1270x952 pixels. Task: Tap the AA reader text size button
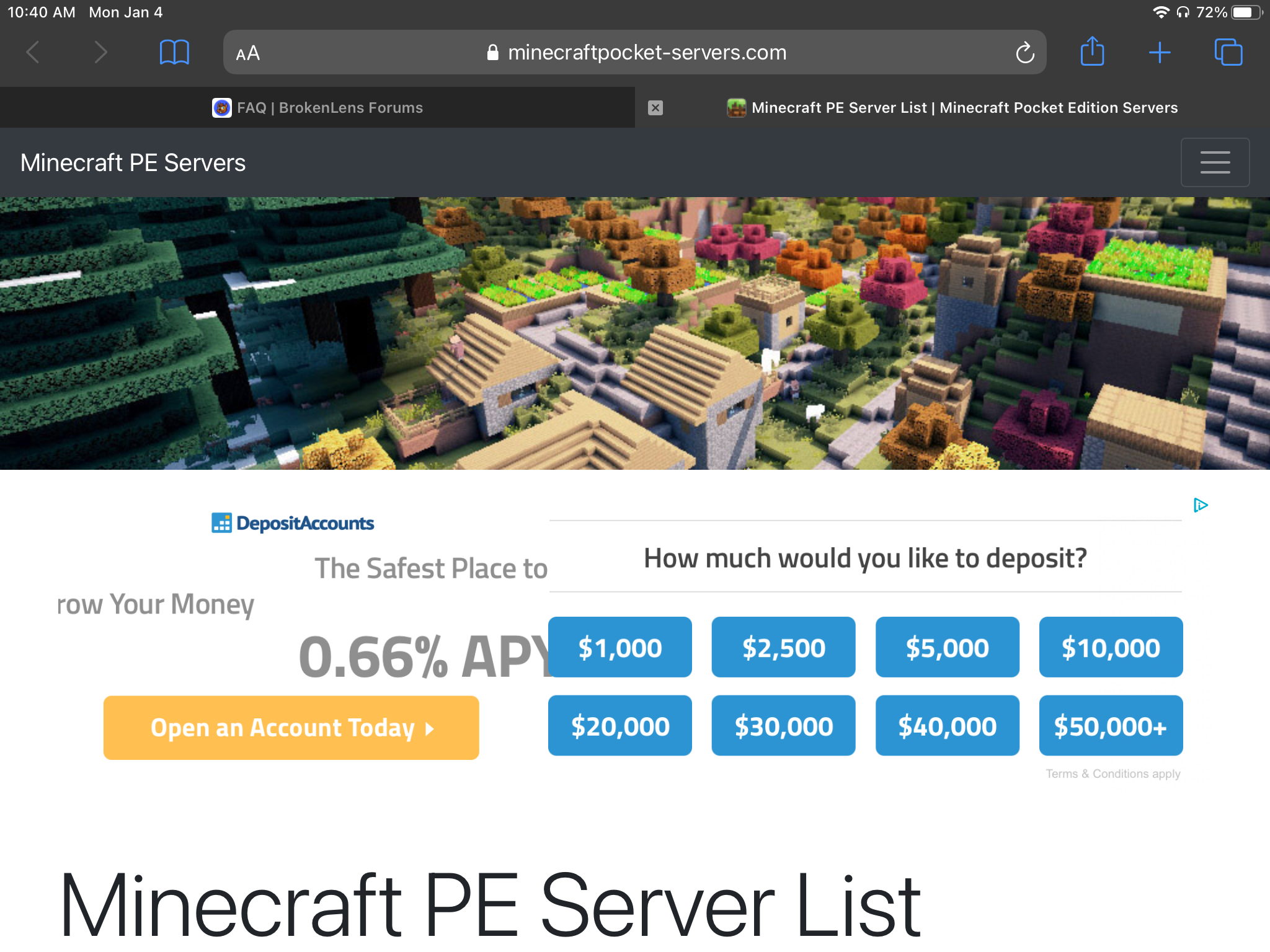(x=248, y=53)
